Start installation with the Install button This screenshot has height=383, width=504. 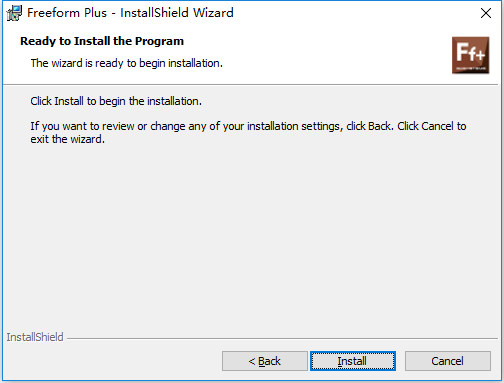point(353,361)
